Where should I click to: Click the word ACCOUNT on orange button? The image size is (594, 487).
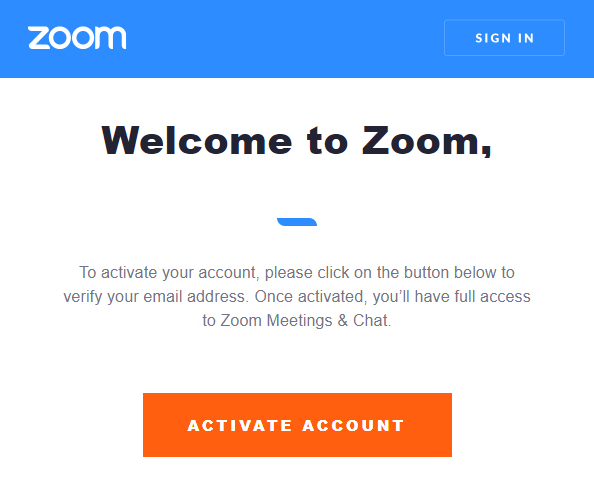[353, 426]
